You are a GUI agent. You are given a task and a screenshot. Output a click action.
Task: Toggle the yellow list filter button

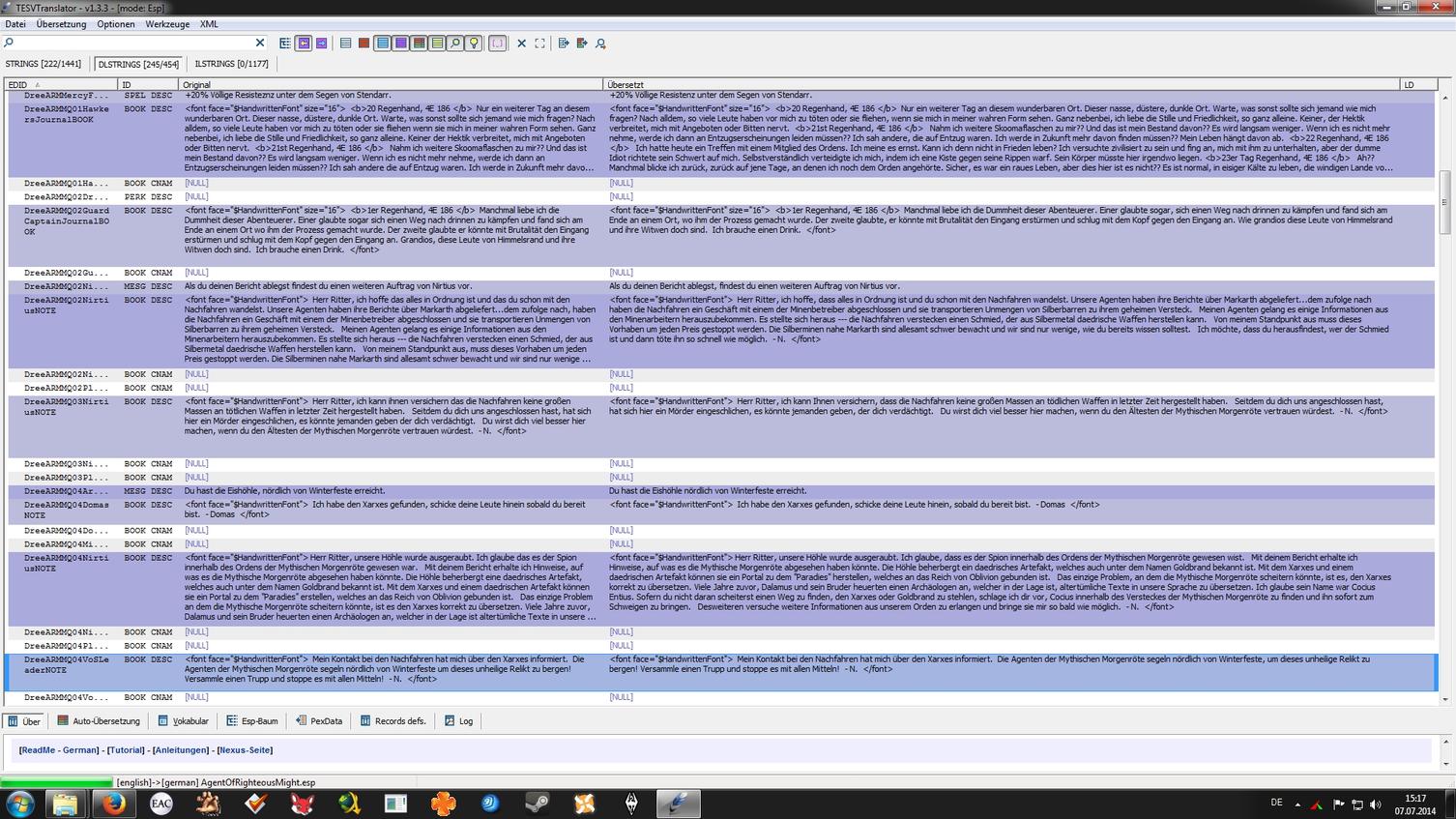pos(437,44)
